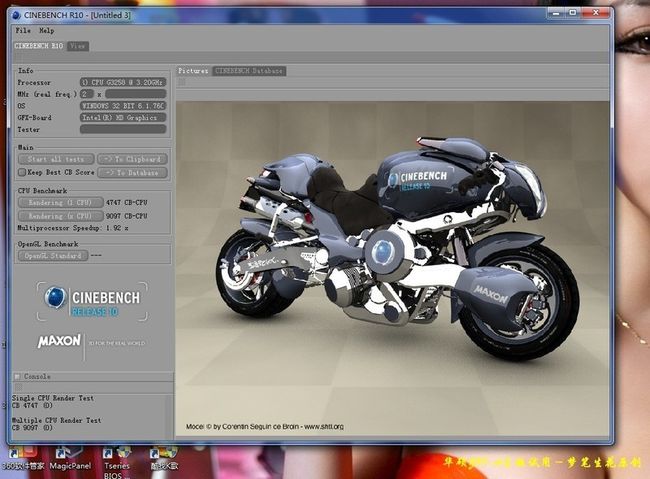Click the empty Tester field
Screen dimensions: 650x479
(x=123, y=129)
